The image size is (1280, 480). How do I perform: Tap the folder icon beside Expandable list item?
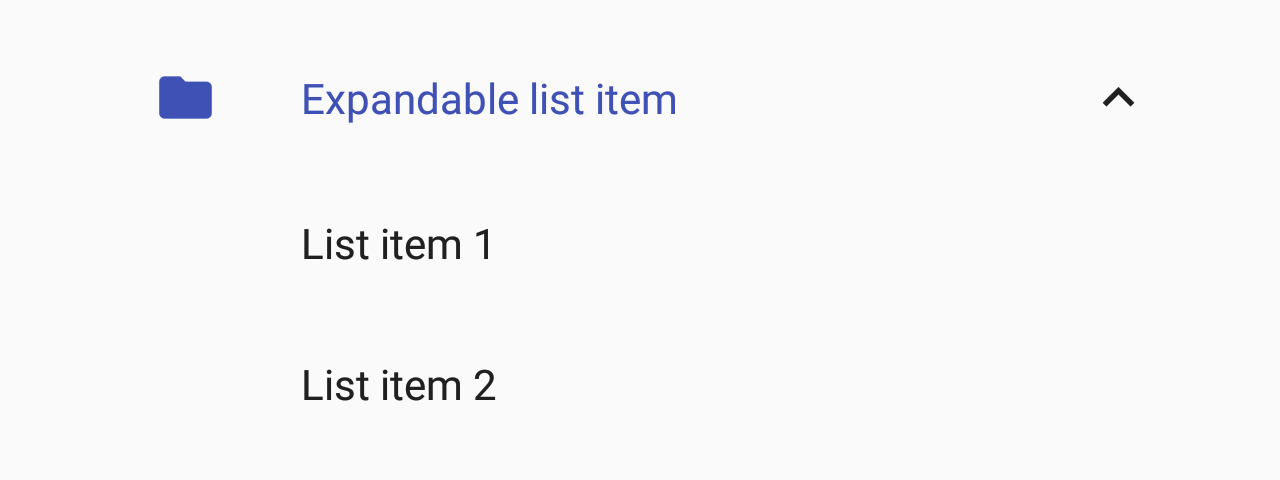[185, 98]
